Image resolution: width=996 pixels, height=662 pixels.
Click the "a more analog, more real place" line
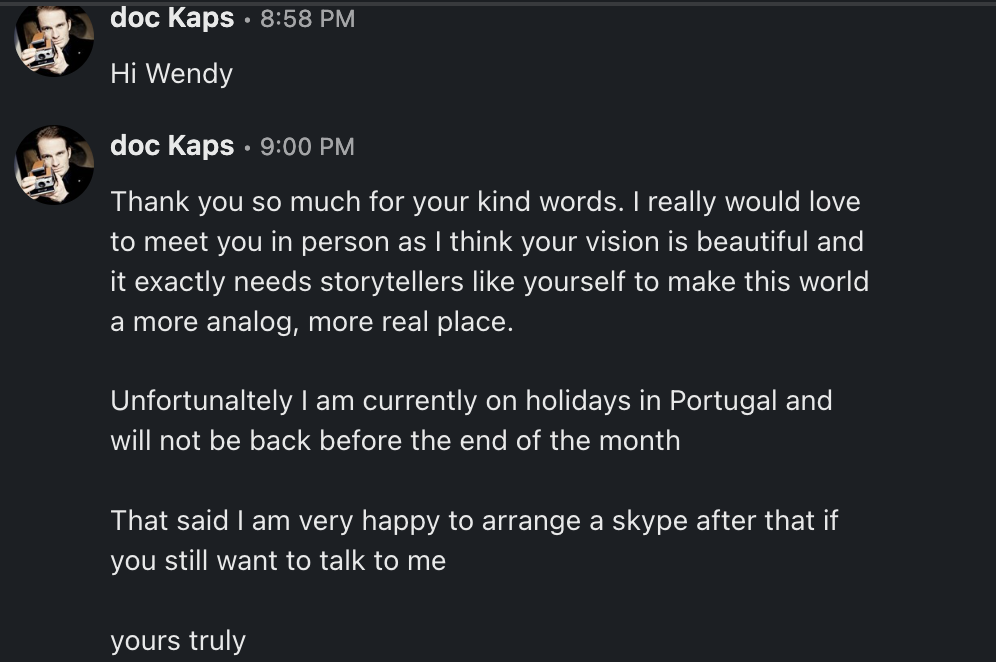(311, 323)
